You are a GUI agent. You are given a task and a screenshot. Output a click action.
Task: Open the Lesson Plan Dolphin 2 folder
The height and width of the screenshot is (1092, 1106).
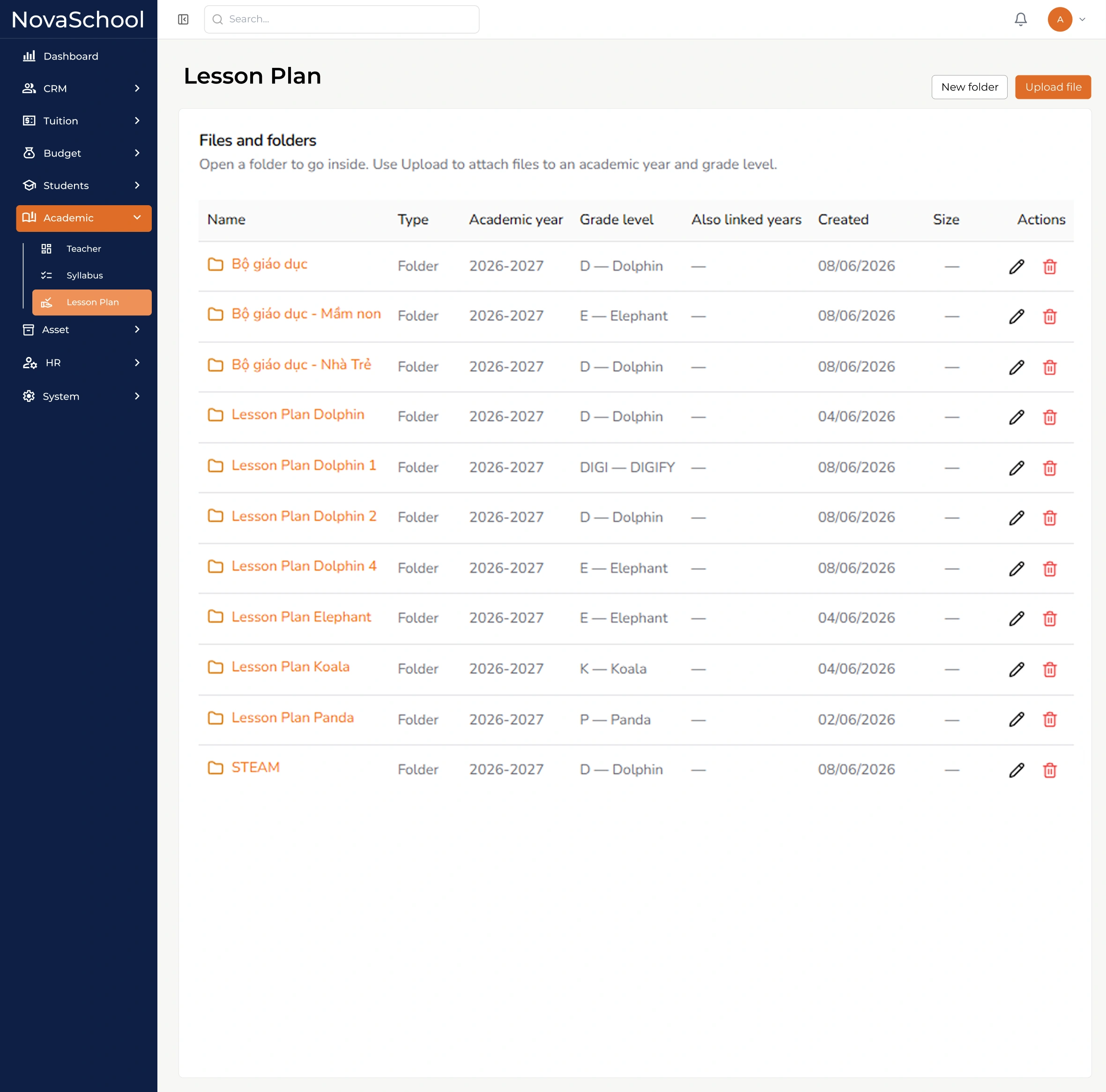(x=304, y=516)
